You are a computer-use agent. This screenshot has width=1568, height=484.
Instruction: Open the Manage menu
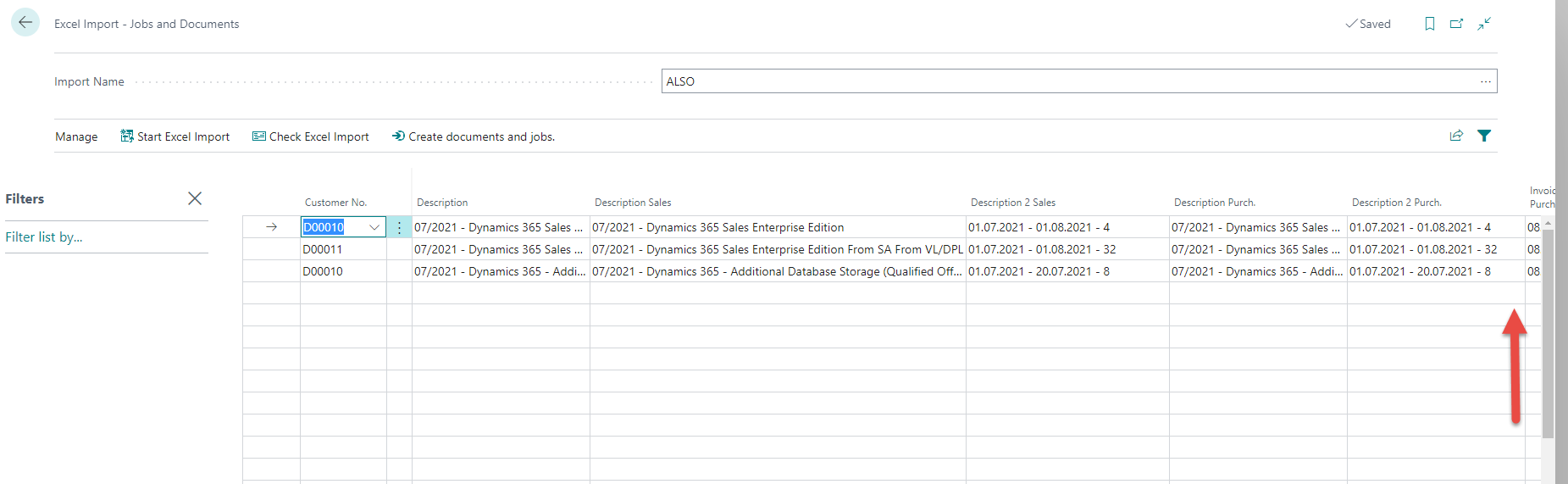point(76,136)
